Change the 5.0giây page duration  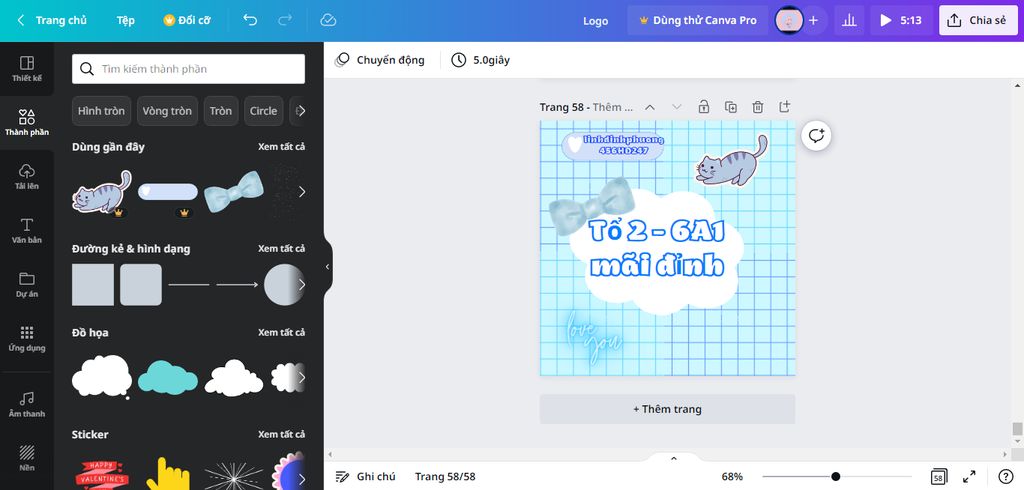(x=481, y=60)
